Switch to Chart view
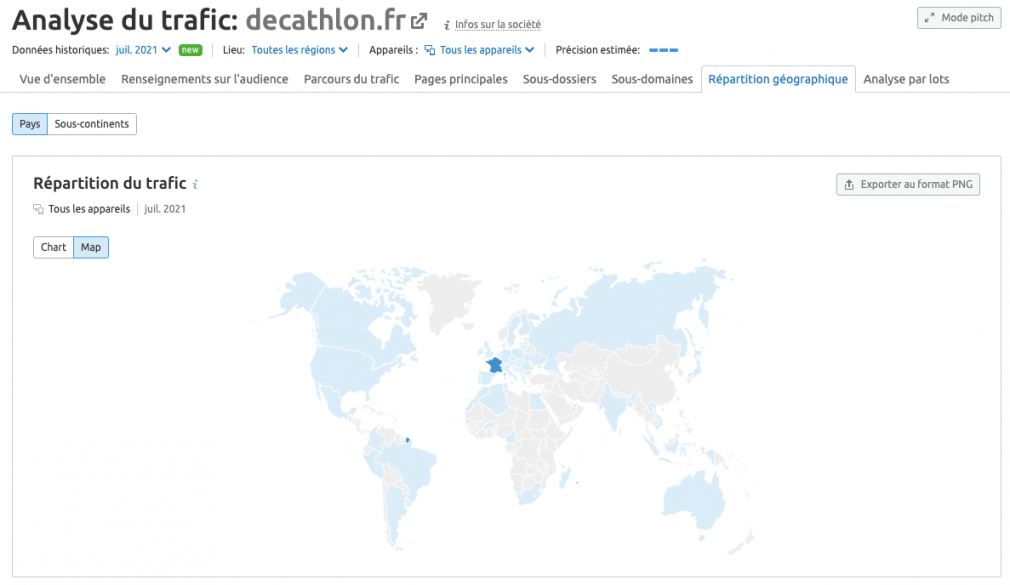1010x585 pixels. click(x=53, y=247)
